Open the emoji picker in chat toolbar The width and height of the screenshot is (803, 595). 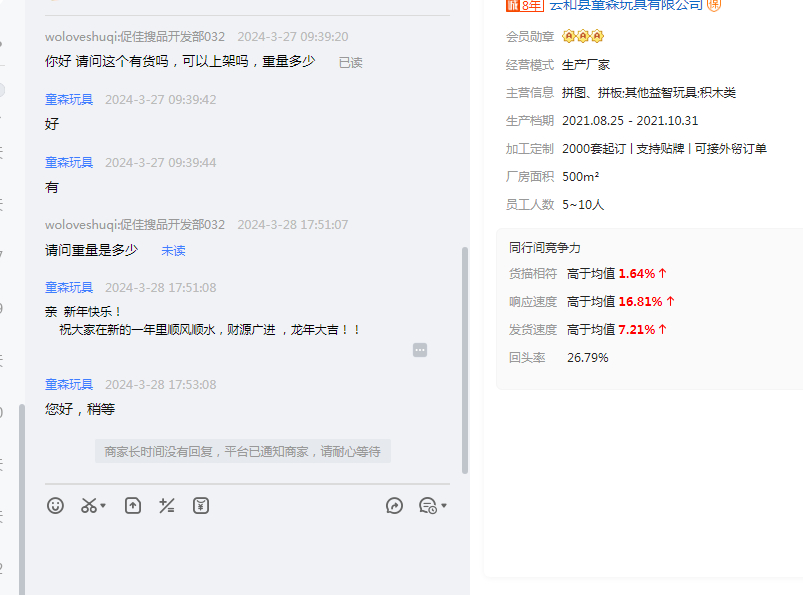(56, 506)
